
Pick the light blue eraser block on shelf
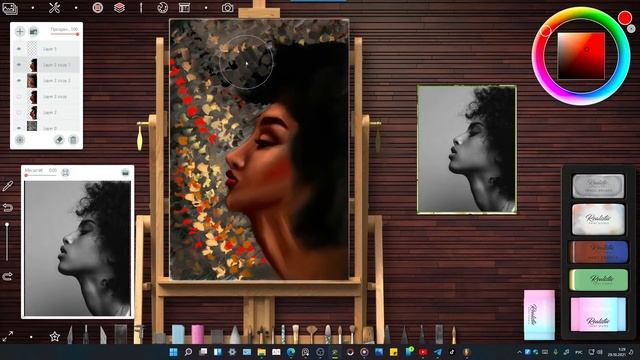(x=178, y=334)
